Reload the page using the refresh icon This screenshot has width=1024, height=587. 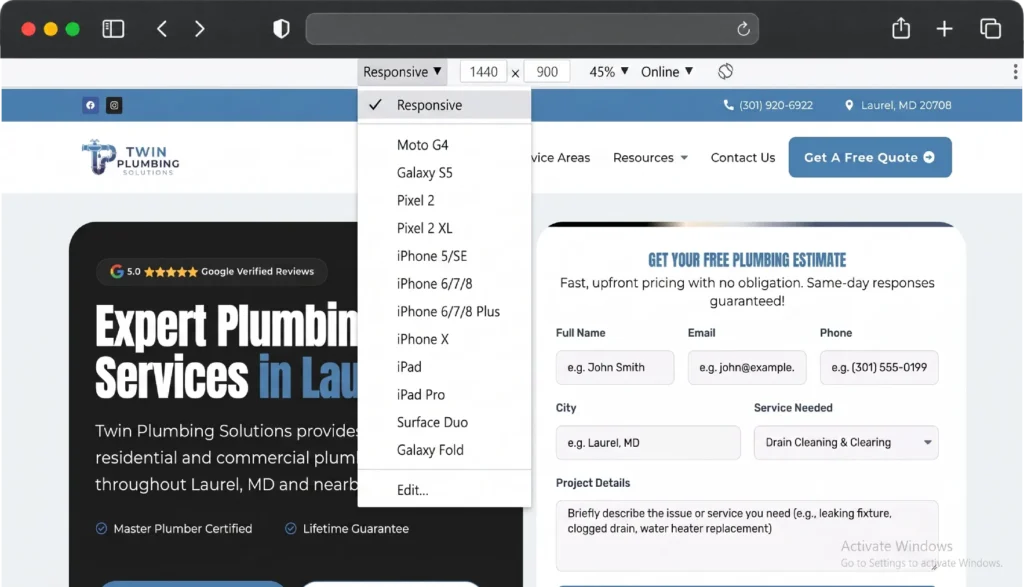coord(743,29)
